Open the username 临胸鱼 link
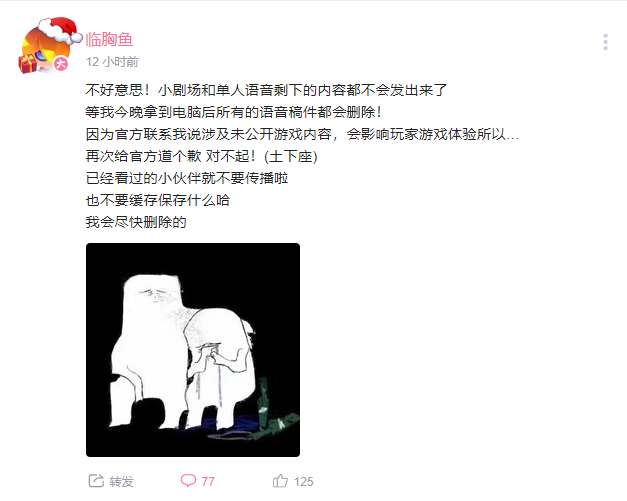This screenshot has height=501, width=627. coord(109,40)
